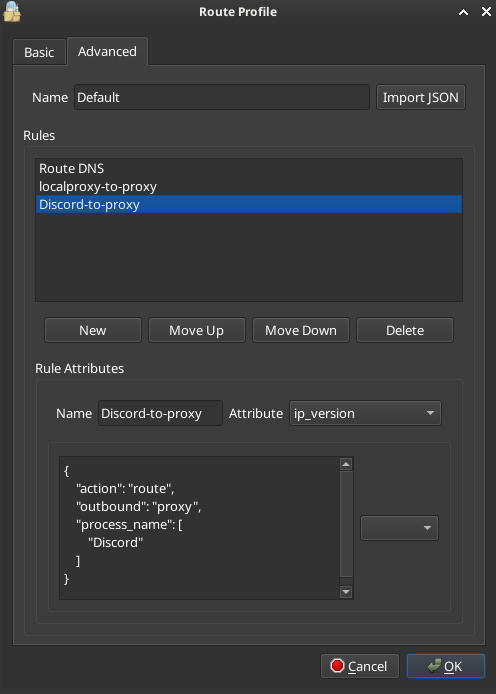The width and height of the screenshot is (496, 694).
Task: Click the app icon in title bar
Action: [12, 12]
